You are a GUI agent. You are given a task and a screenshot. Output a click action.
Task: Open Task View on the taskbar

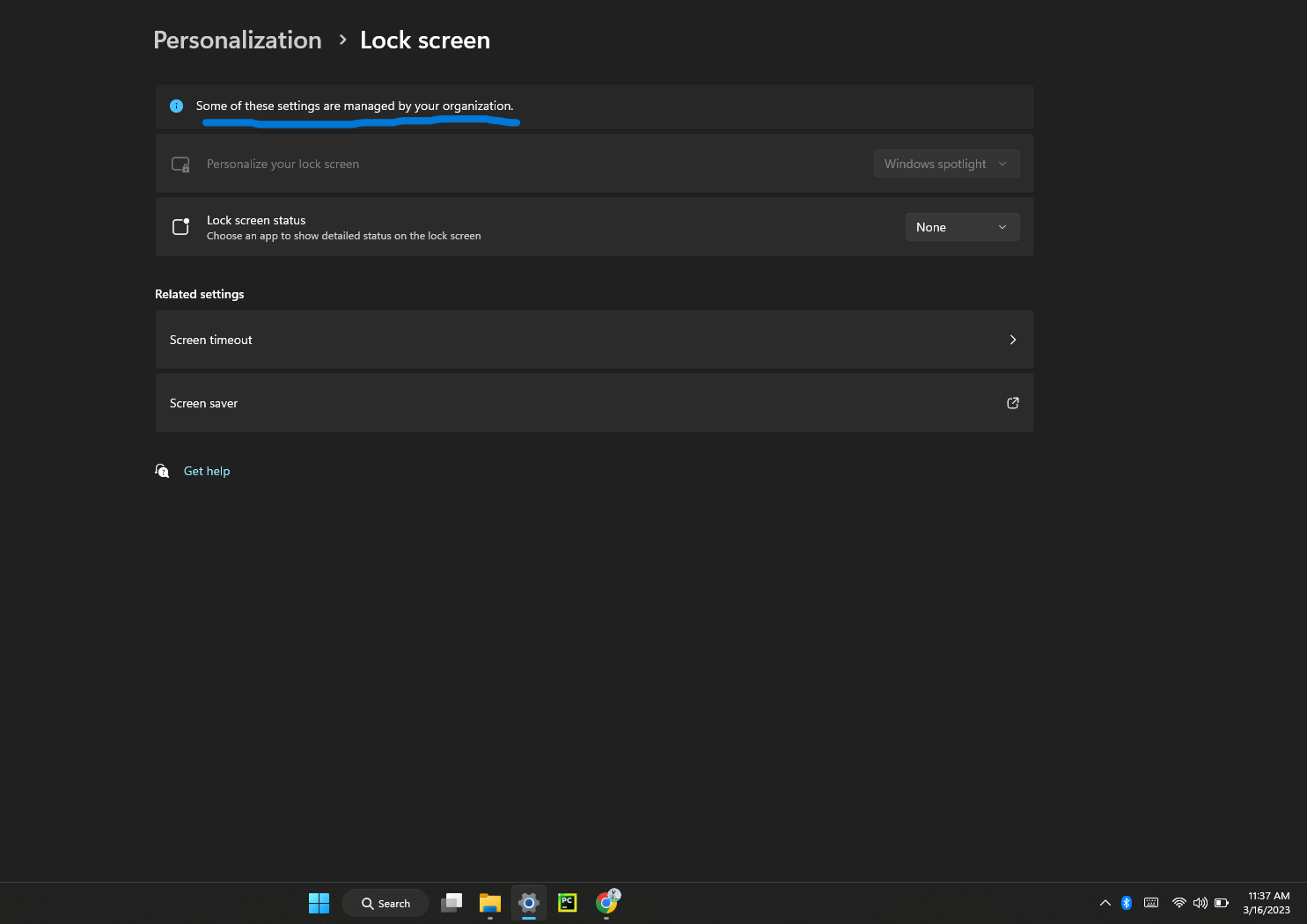(x=451, y=903)
